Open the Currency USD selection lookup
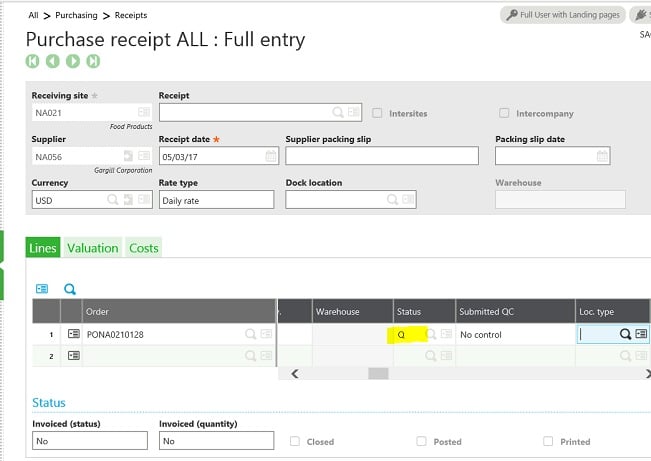 [x=112, y=200]
